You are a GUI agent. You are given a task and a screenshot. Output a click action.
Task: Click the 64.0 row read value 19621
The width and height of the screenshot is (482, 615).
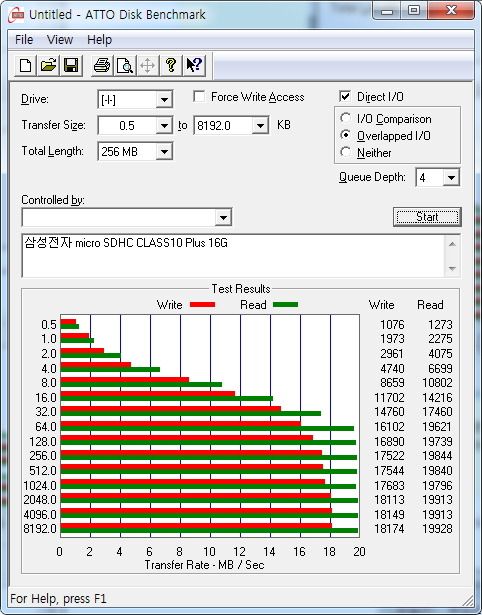pos(437,427)
